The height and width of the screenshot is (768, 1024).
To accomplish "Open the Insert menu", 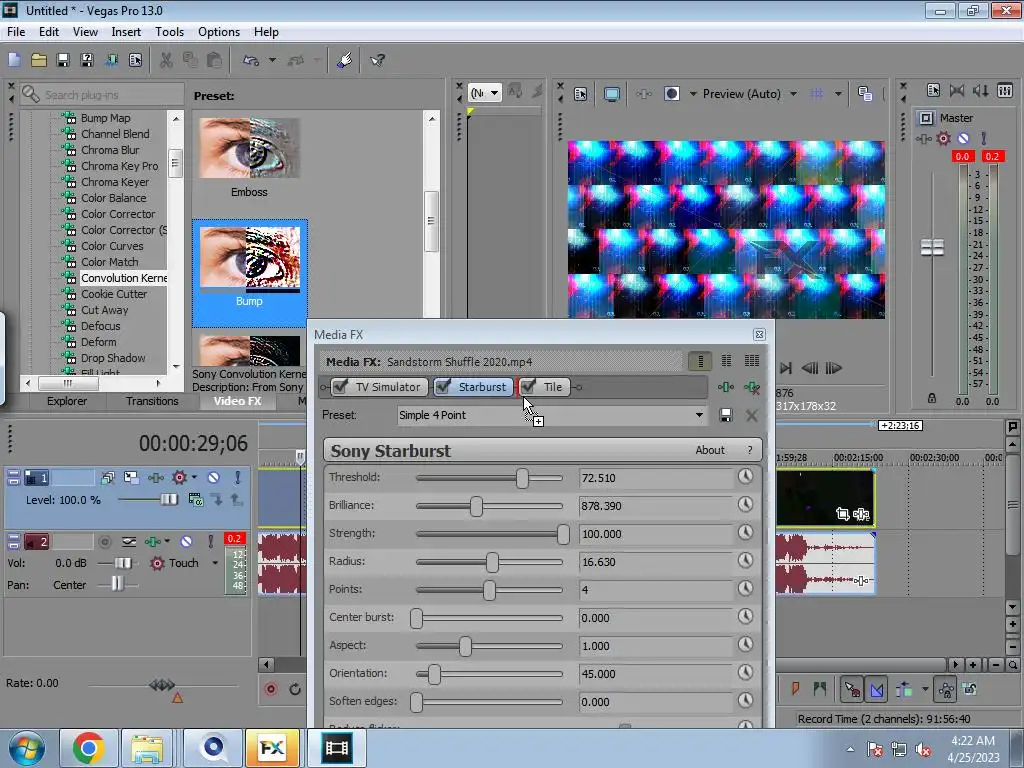I will [126, 32].
